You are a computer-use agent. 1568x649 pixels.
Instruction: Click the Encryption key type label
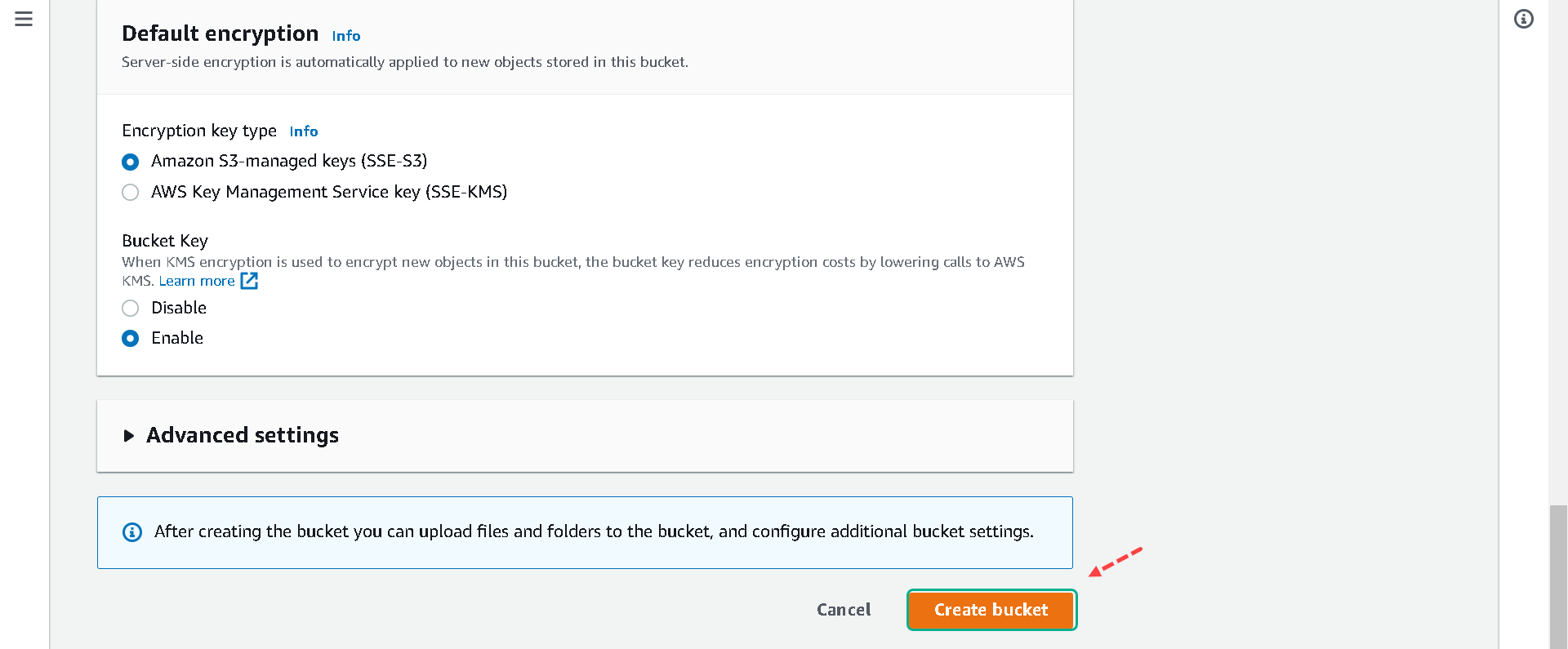click(x=199, y=131)
